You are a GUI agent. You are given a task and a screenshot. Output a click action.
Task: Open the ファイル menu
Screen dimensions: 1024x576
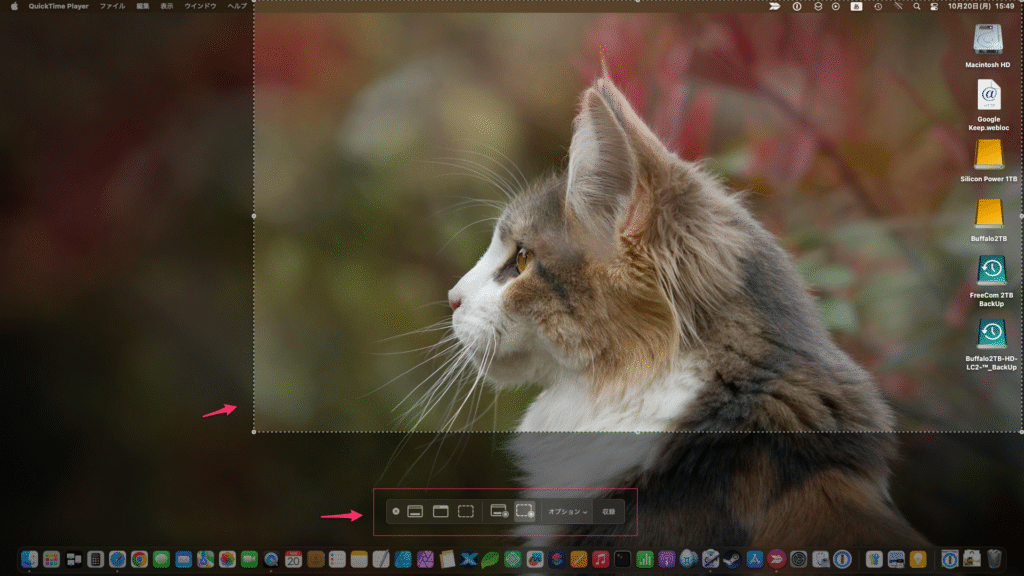(x=112, y=6)
